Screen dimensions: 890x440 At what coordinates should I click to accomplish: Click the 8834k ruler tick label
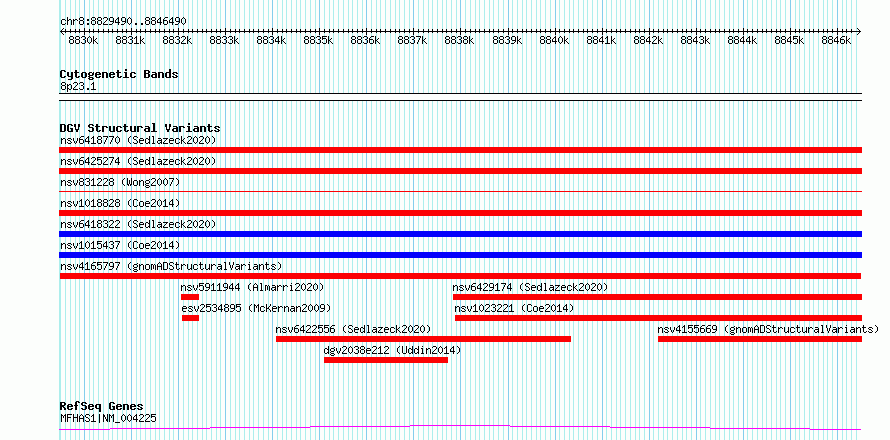pyautogui.click(x=271, y=41)
